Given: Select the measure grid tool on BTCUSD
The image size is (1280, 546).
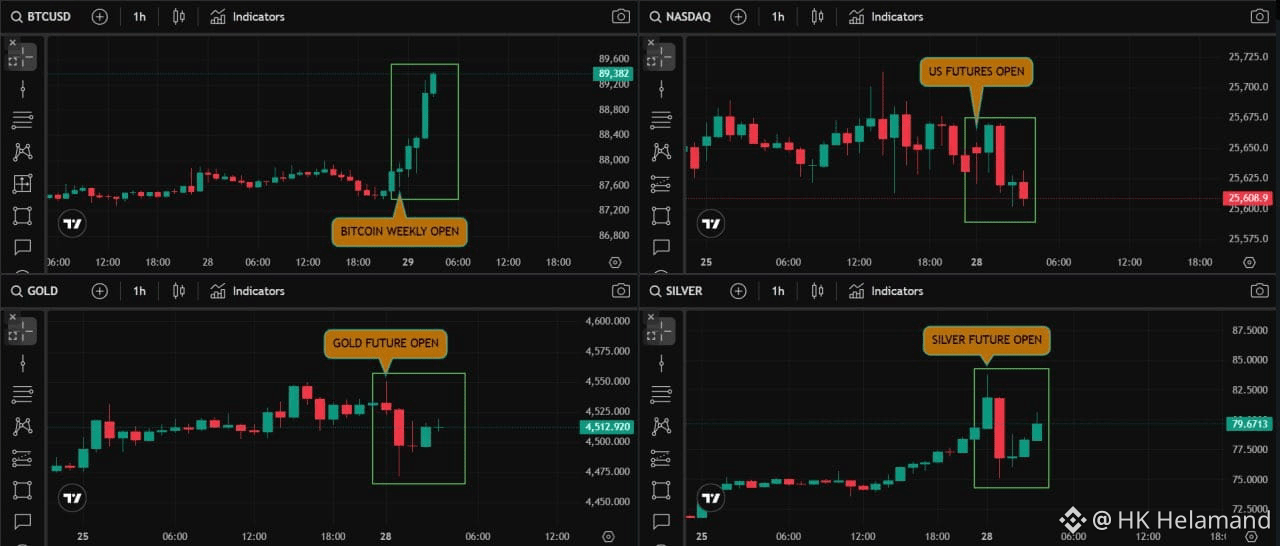Looking at the screenshot, I should (x=22, y=184).
